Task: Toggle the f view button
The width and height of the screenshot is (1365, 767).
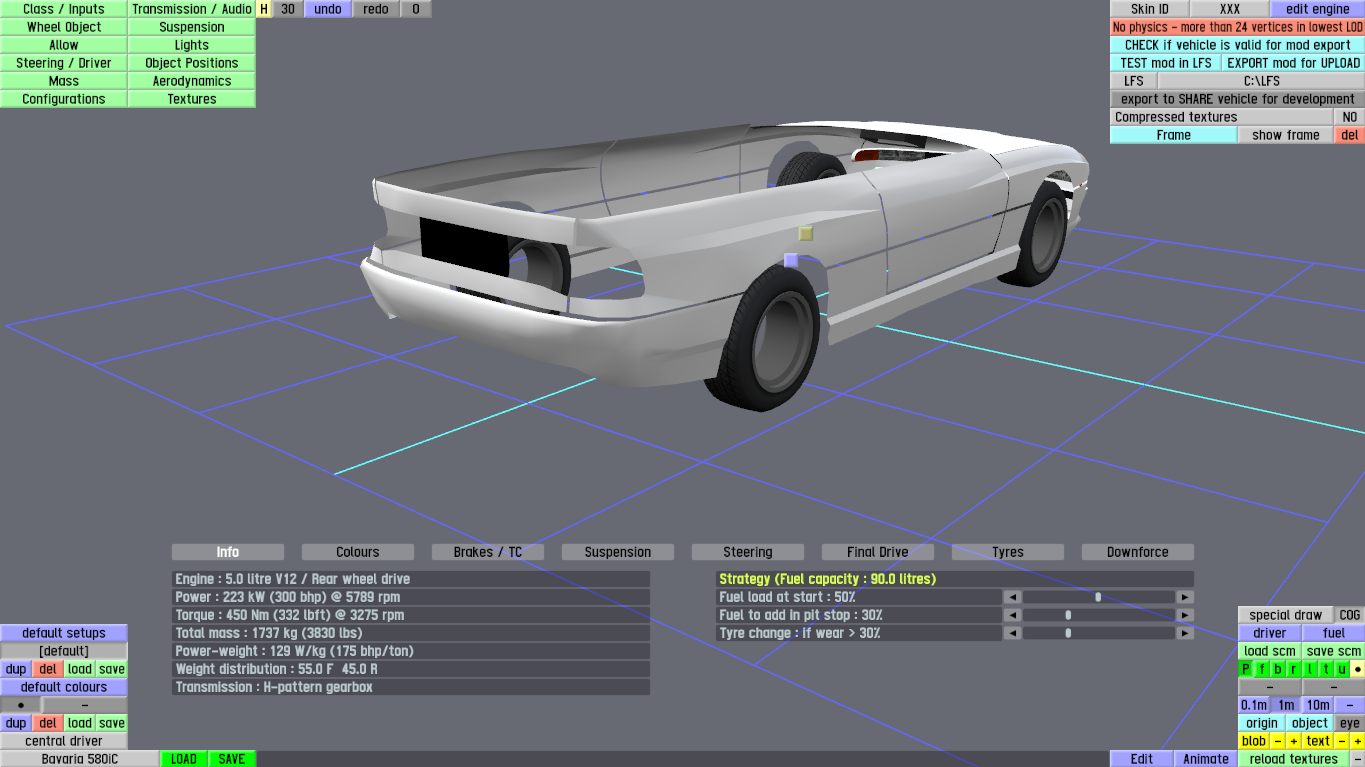Action: 1262,669
